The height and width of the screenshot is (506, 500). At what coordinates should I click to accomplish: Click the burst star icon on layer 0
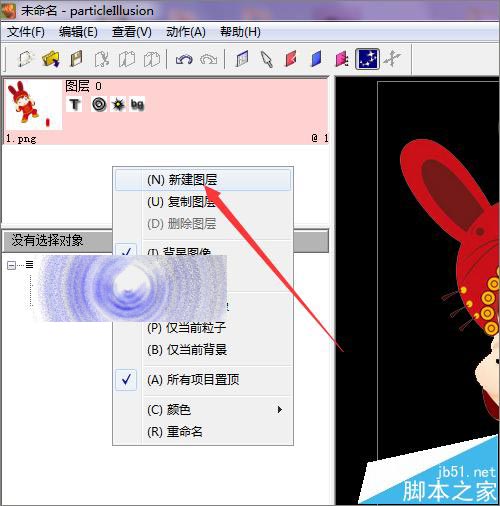pyautogui.click(x=118, y=104)
